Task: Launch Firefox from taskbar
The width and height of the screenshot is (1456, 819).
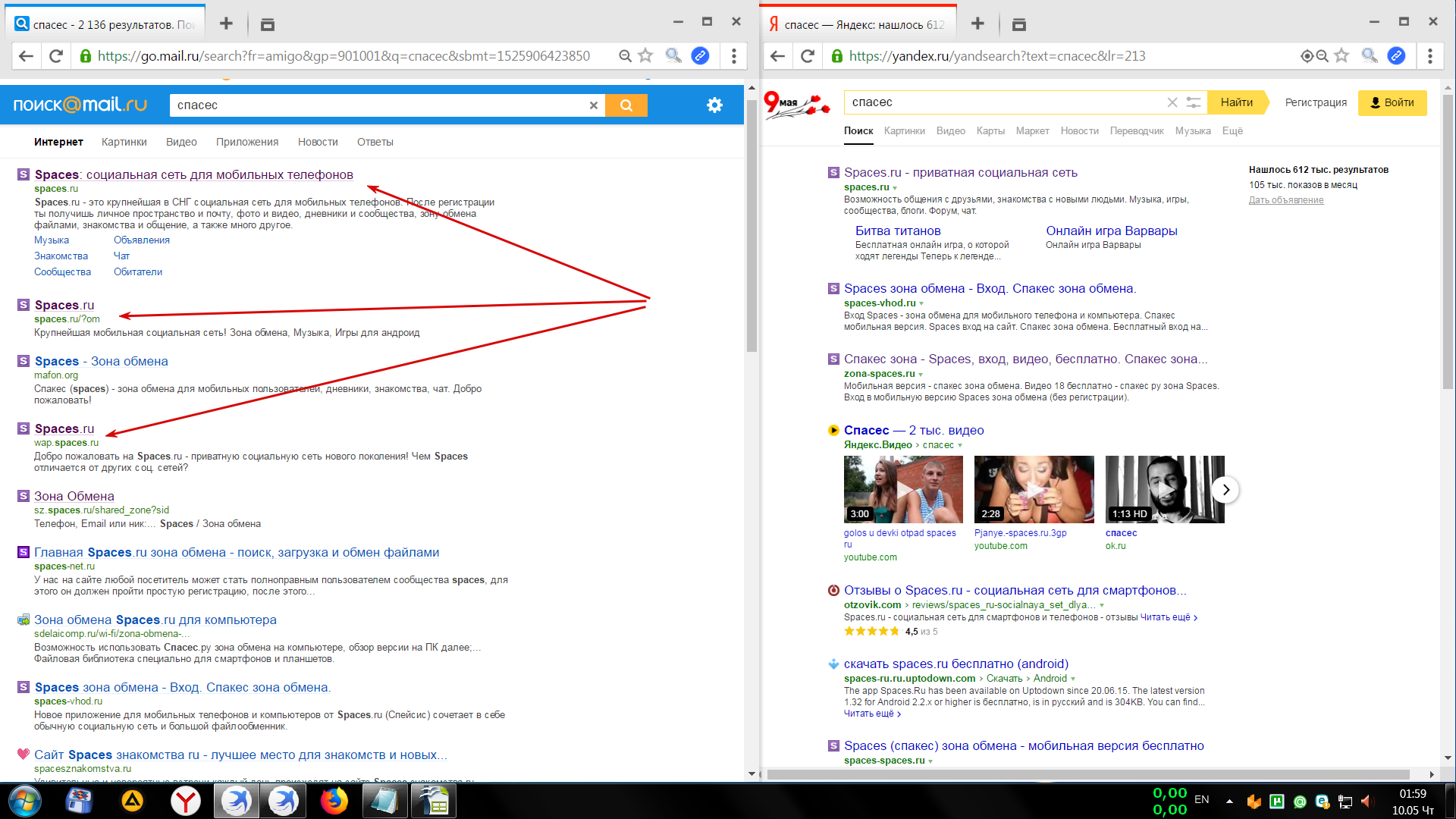Action: 334,801
